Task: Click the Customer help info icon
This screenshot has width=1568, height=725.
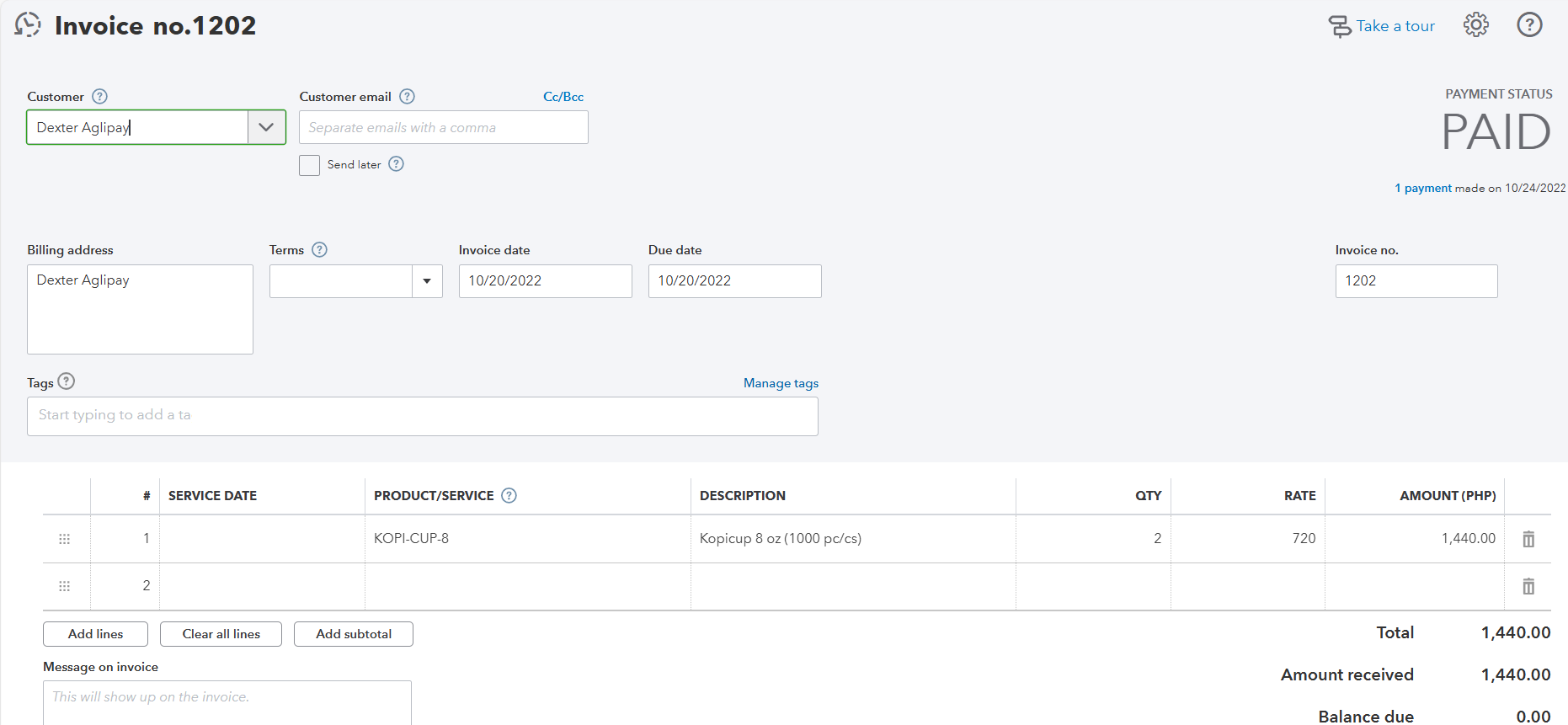Action: point(99,97)
